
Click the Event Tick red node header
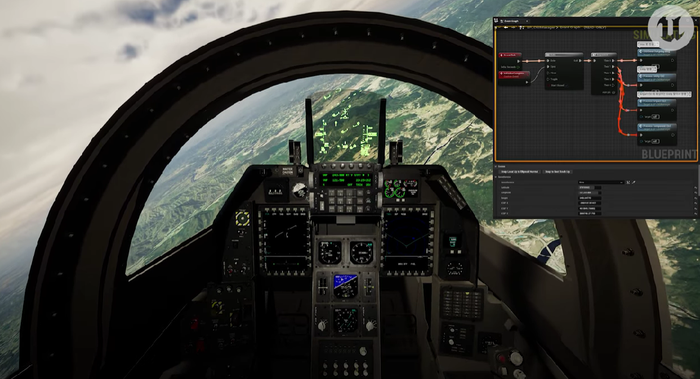tap(510, 55)
